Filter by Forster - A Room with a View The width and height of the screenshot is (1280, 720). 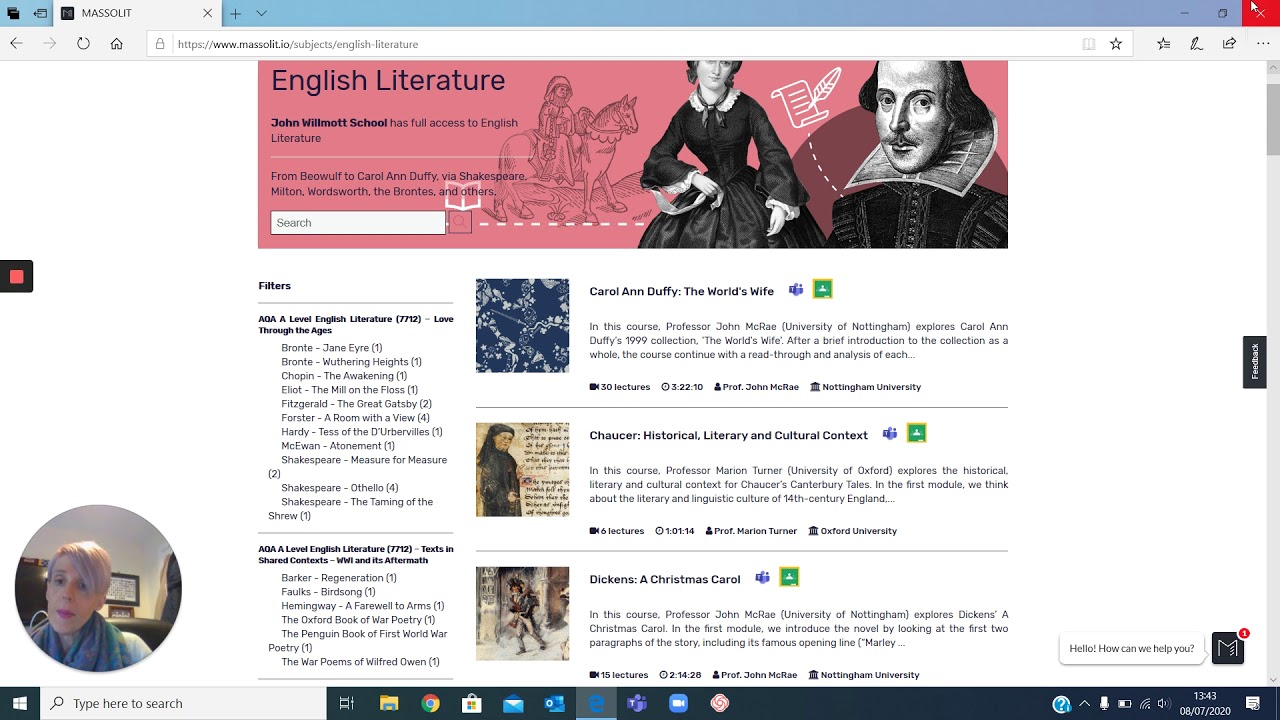355,418
